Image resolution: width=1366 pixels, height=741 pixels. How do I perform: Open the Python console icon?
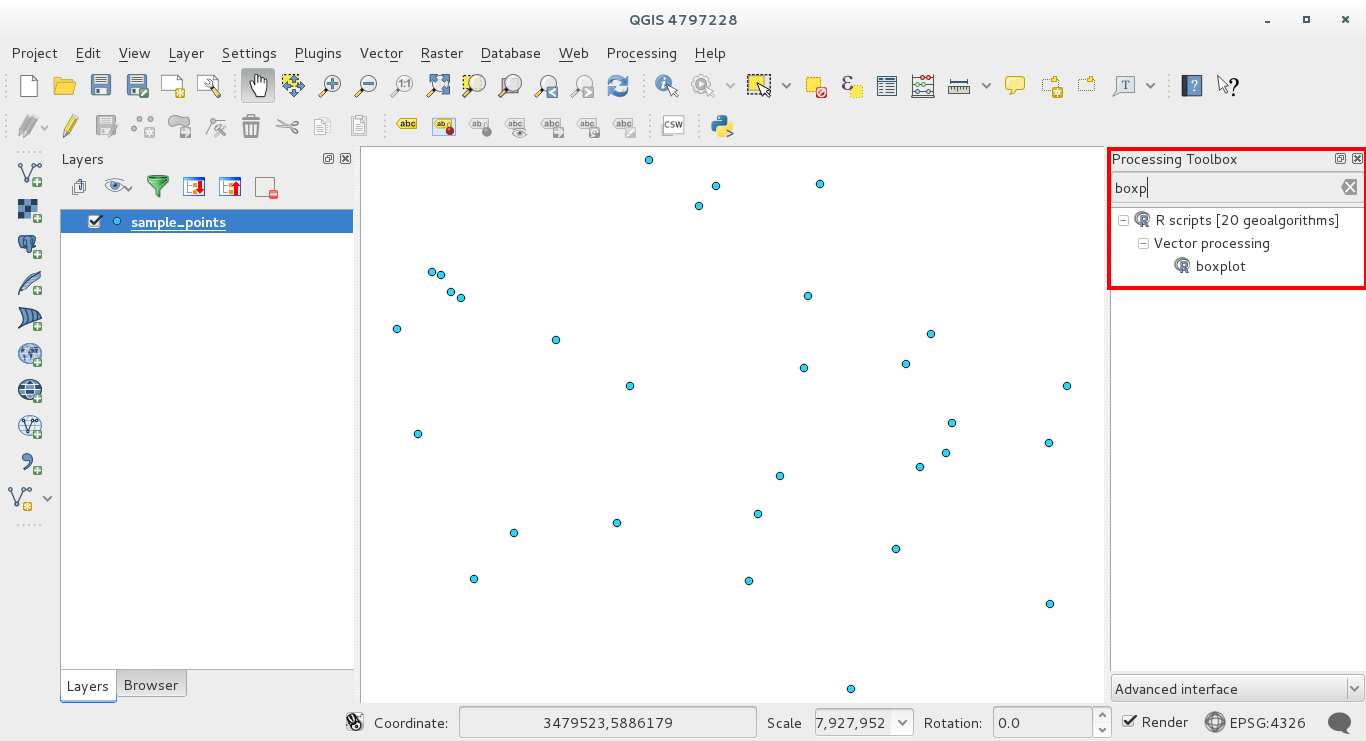click(722, 126)
